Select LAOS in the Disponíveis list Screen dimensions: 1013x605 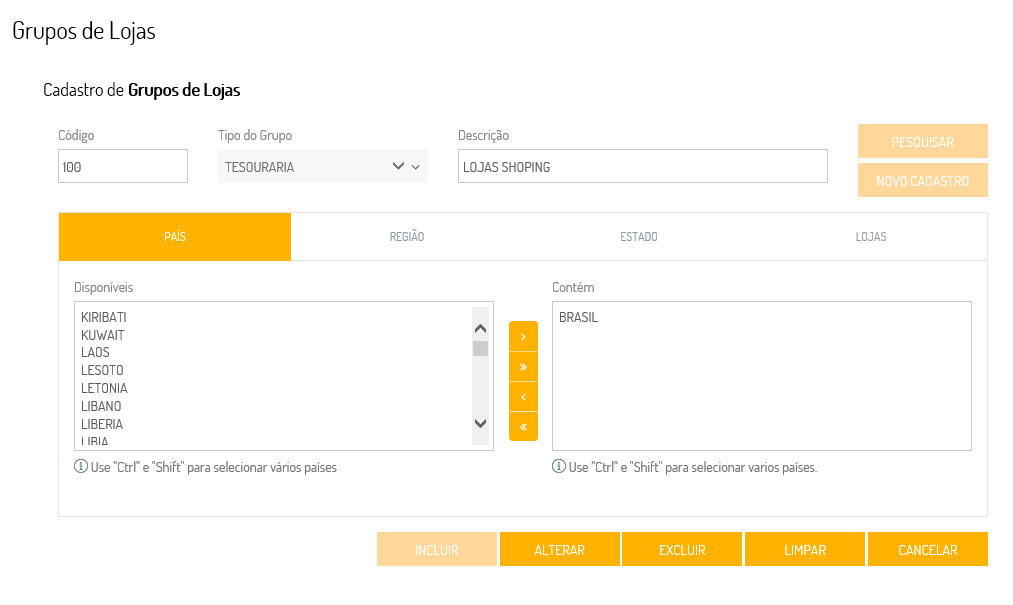(96, 353)
